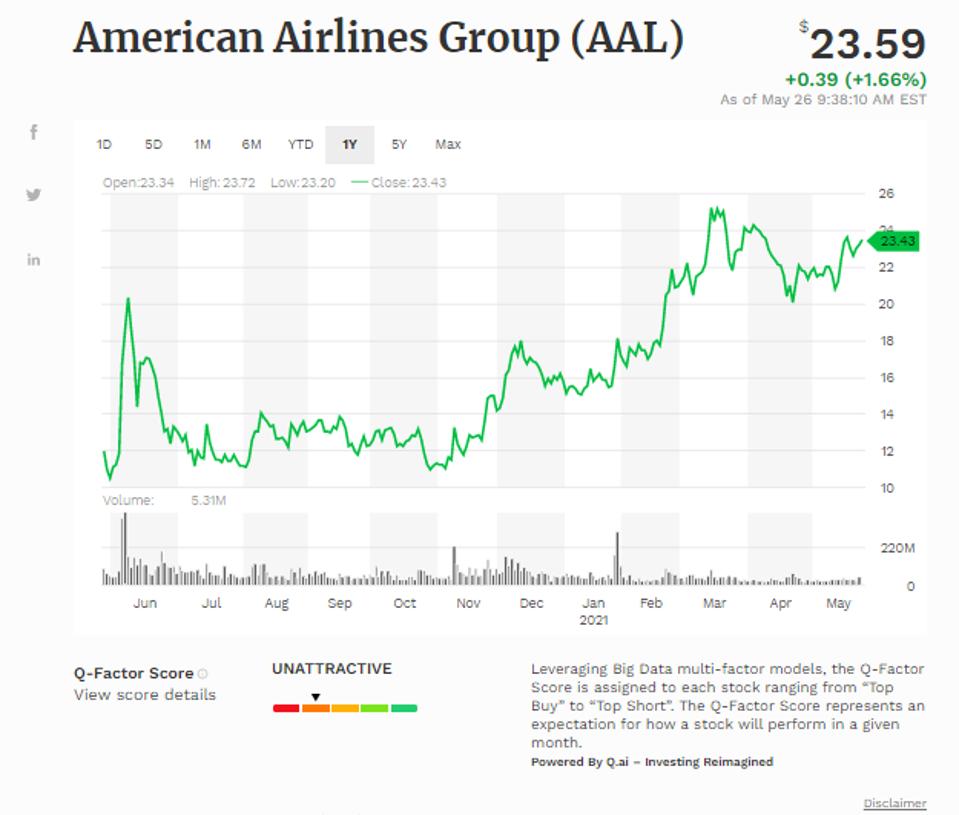Share via Twitter bird icon
This screenshot has width=959, height=815.
33,195
